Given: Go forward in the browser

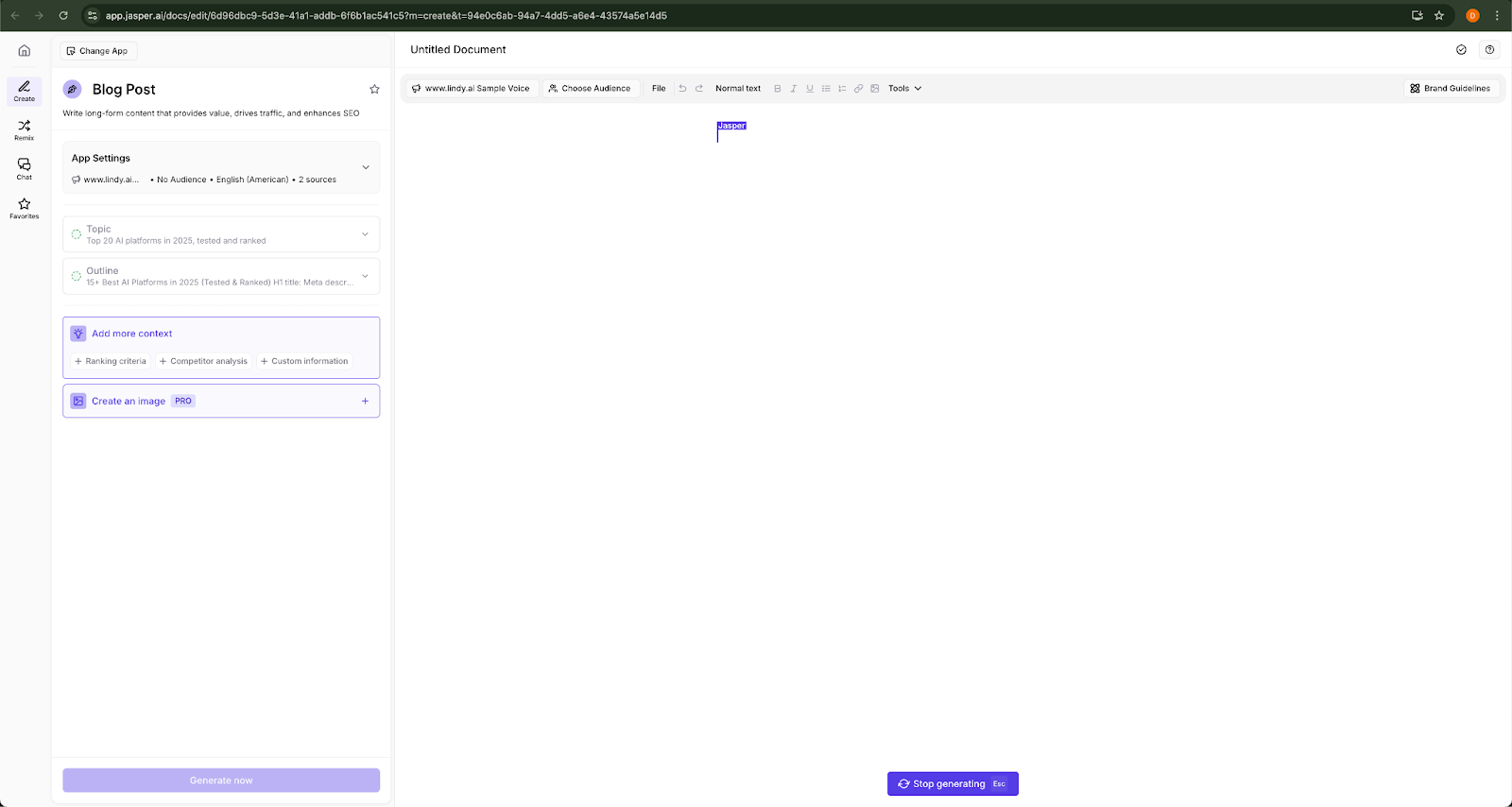Looking at the screenshot, I should point(39,15).
